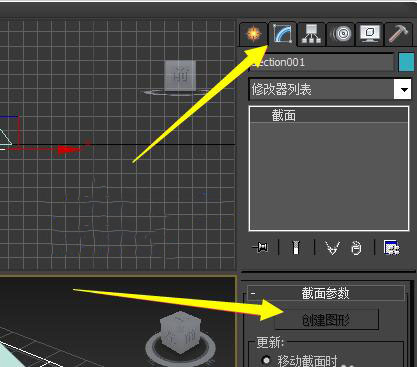
Task: Click the Section001 object name field
Action: [322, 62]
